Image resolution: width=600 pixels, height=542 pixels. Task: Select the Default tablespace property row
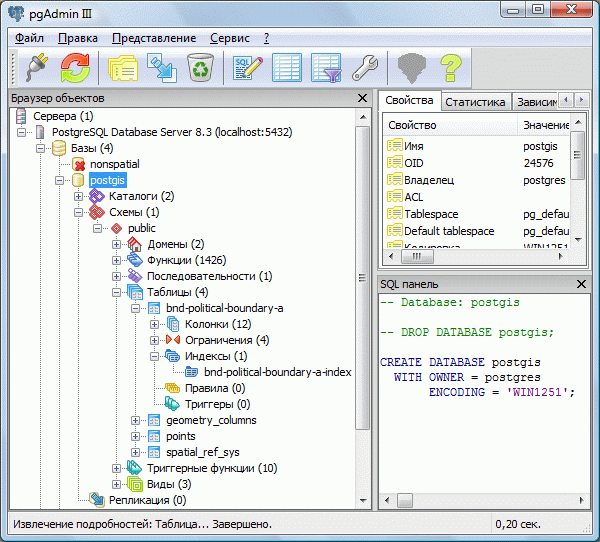(477, 231)
